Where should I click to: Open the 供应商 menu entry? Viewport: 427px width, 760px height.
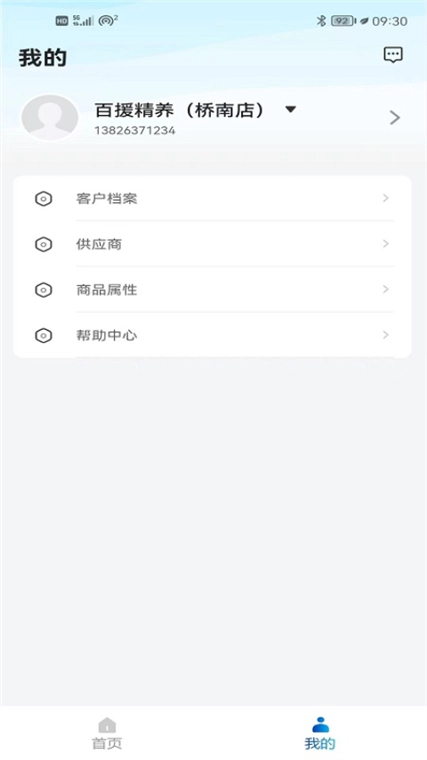pyautogui.click(x=212, y=244)
